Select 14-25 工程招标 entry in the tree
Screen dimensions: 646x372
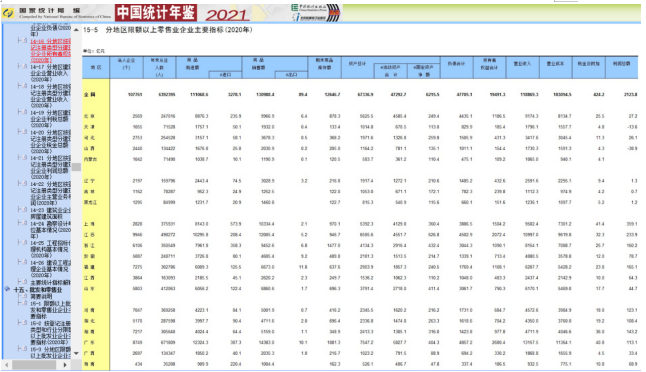pos(50,249)
